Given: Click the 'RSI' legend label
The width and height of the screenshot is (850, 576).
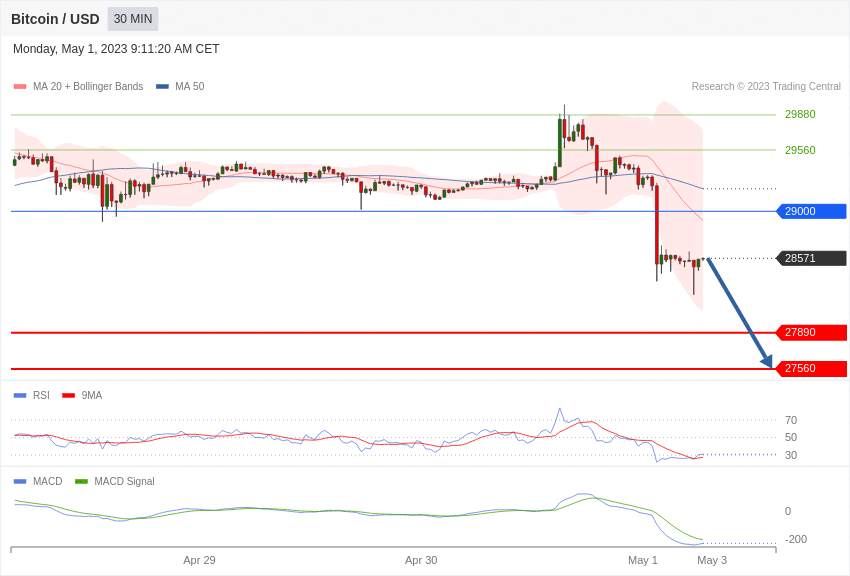Looking at the screenshot, I should (41, 396).
